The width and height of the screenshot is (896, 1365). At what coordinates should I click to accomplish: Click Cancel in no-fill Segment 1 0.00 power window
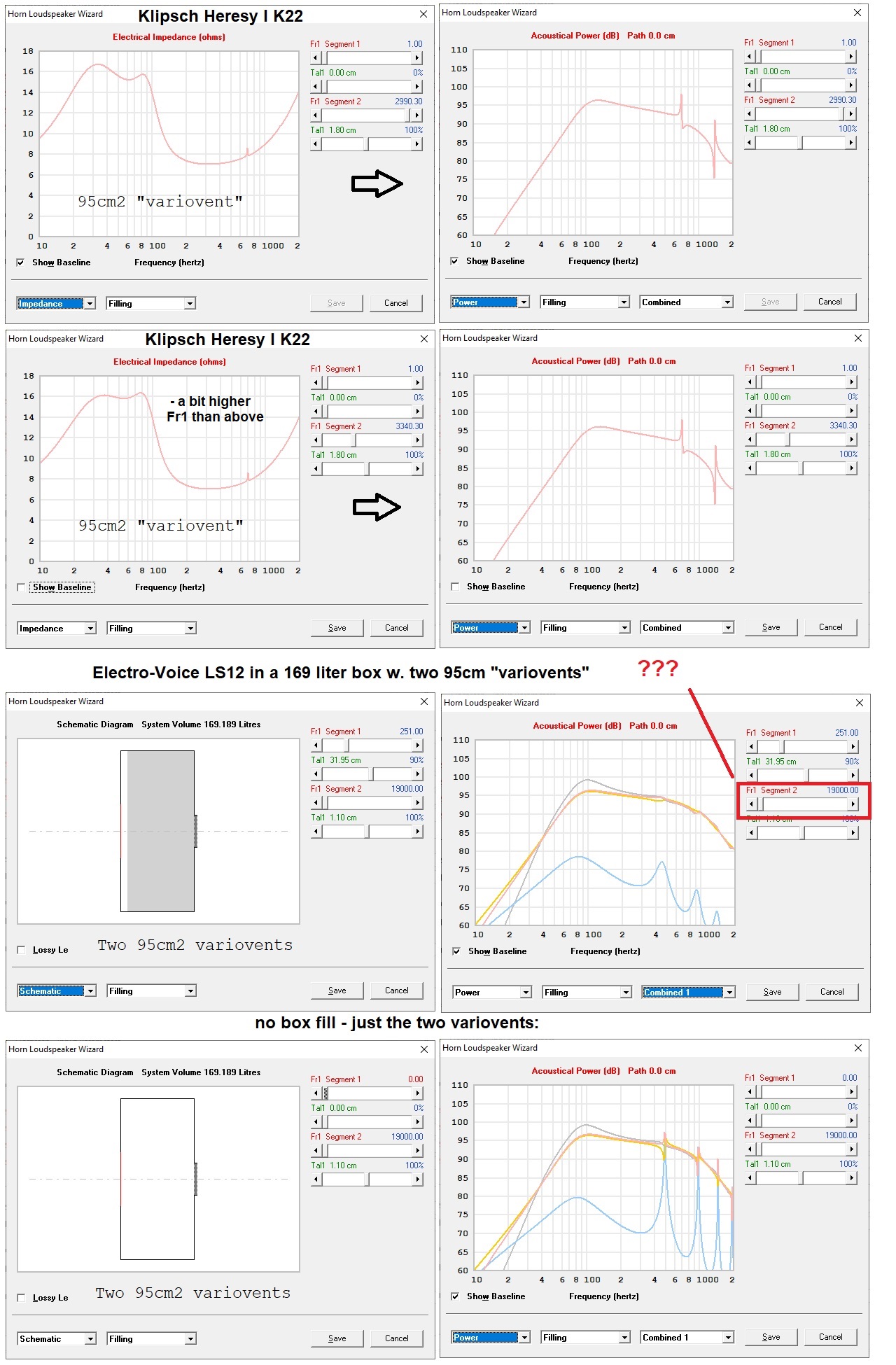click(831, 1337)
